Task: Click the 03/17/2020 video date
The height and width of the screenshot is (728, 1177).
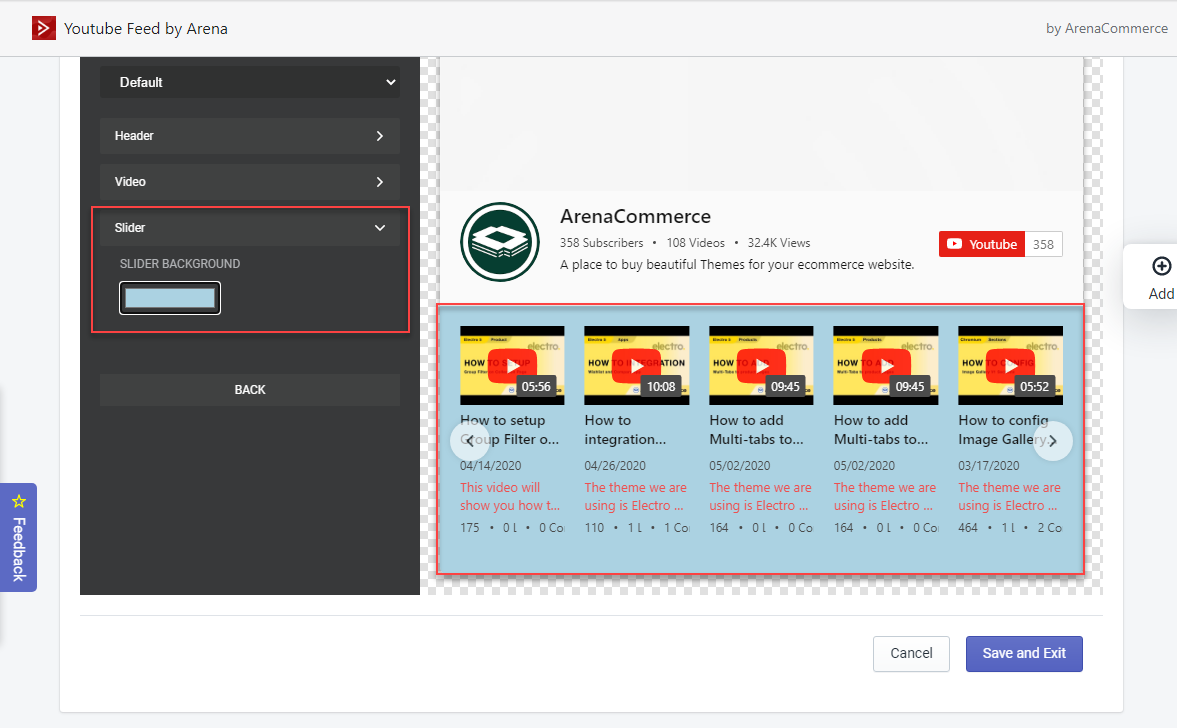Action: coord(989,465)
